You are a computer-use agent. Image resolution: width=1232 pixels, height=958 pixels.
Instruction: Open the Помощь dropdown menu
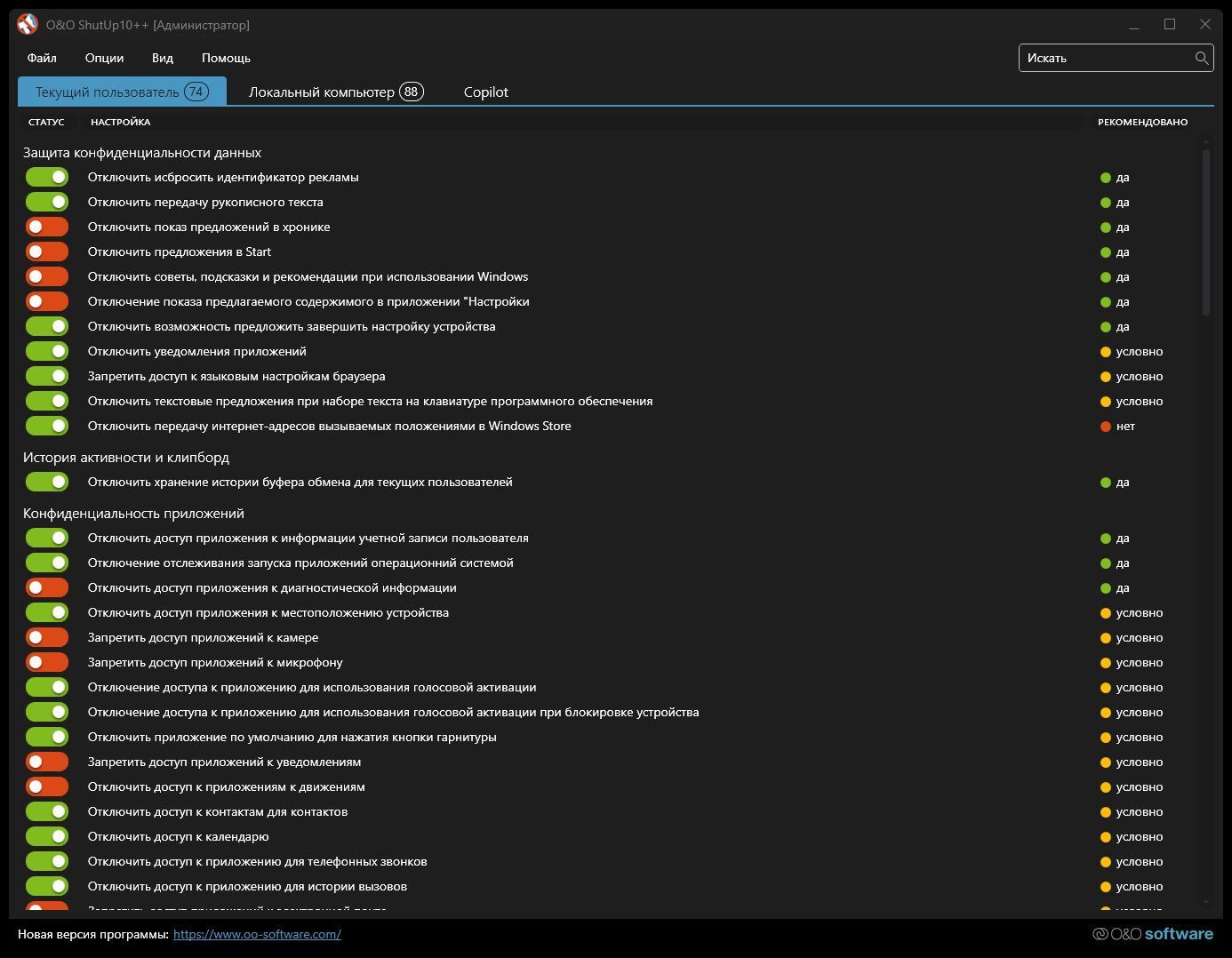[226, 58]
